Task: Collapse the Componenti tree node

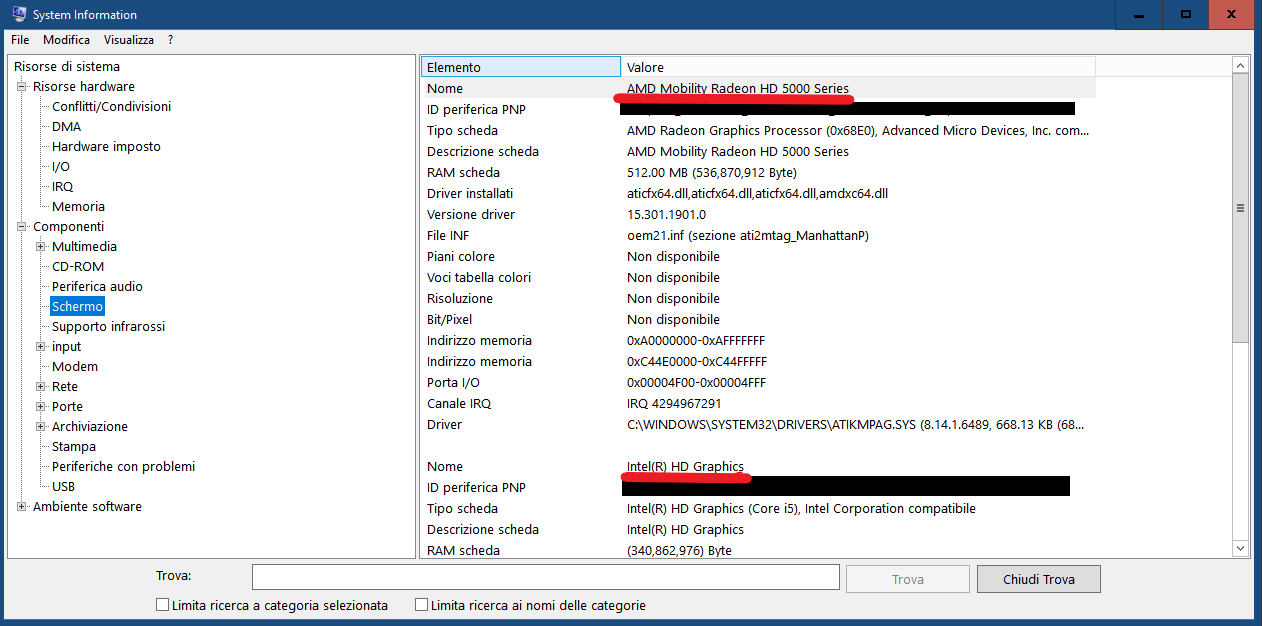Action: 22,227
